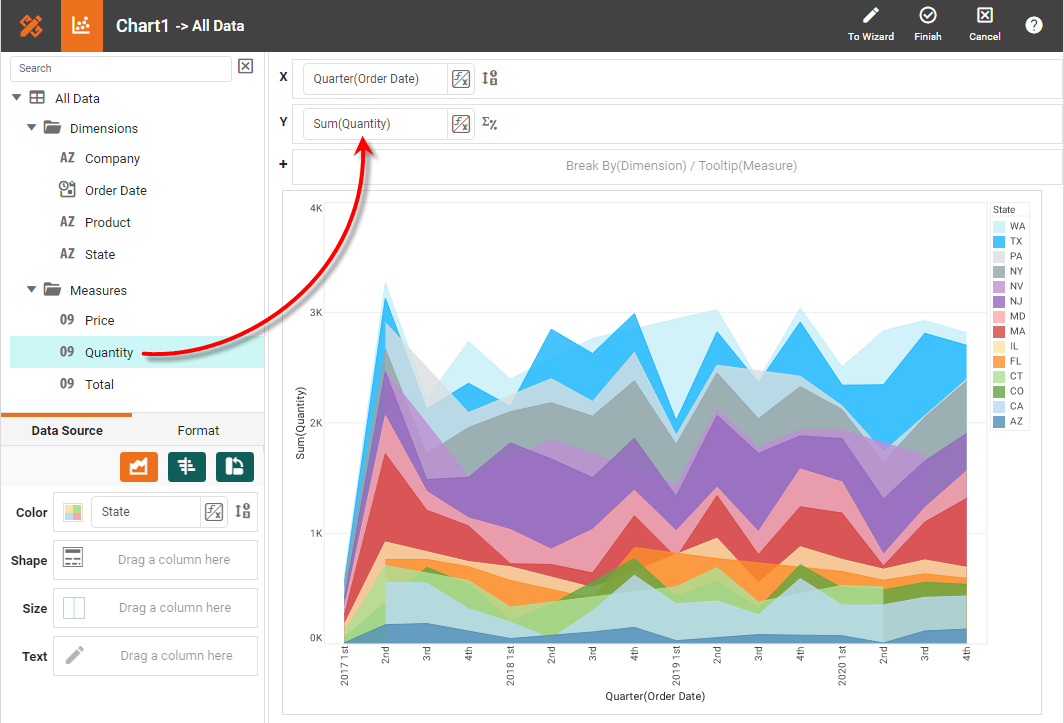Viewport: 1064px width, 723px height.
Task: Click the dark green multi-style chart icon
Action: click(187, 466)
